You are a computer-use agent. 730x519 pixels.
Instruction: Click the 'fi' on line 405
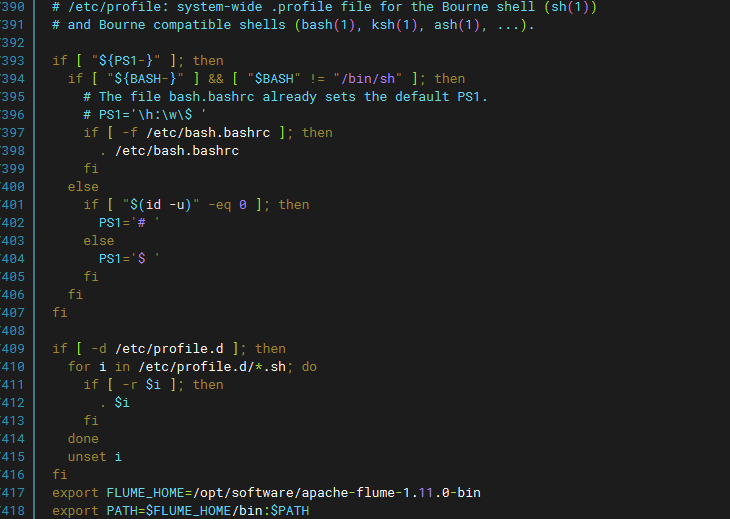91,276
